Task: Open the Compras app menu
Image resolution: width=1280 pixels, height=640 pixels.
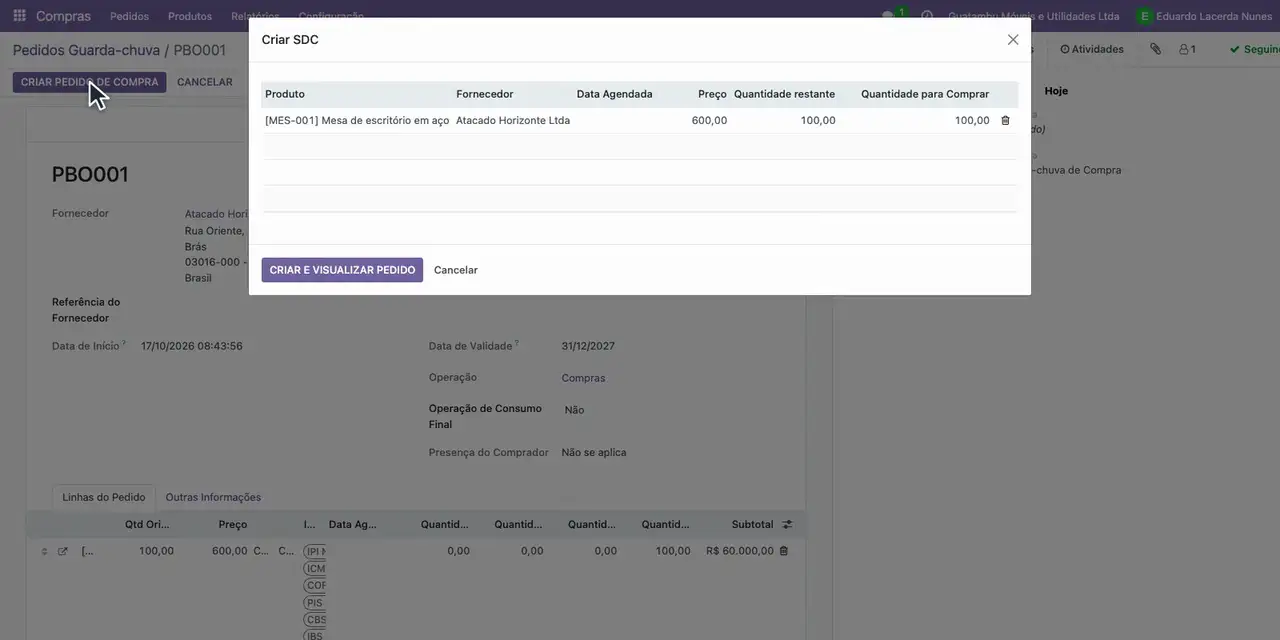Action: [x=63, y=16]
